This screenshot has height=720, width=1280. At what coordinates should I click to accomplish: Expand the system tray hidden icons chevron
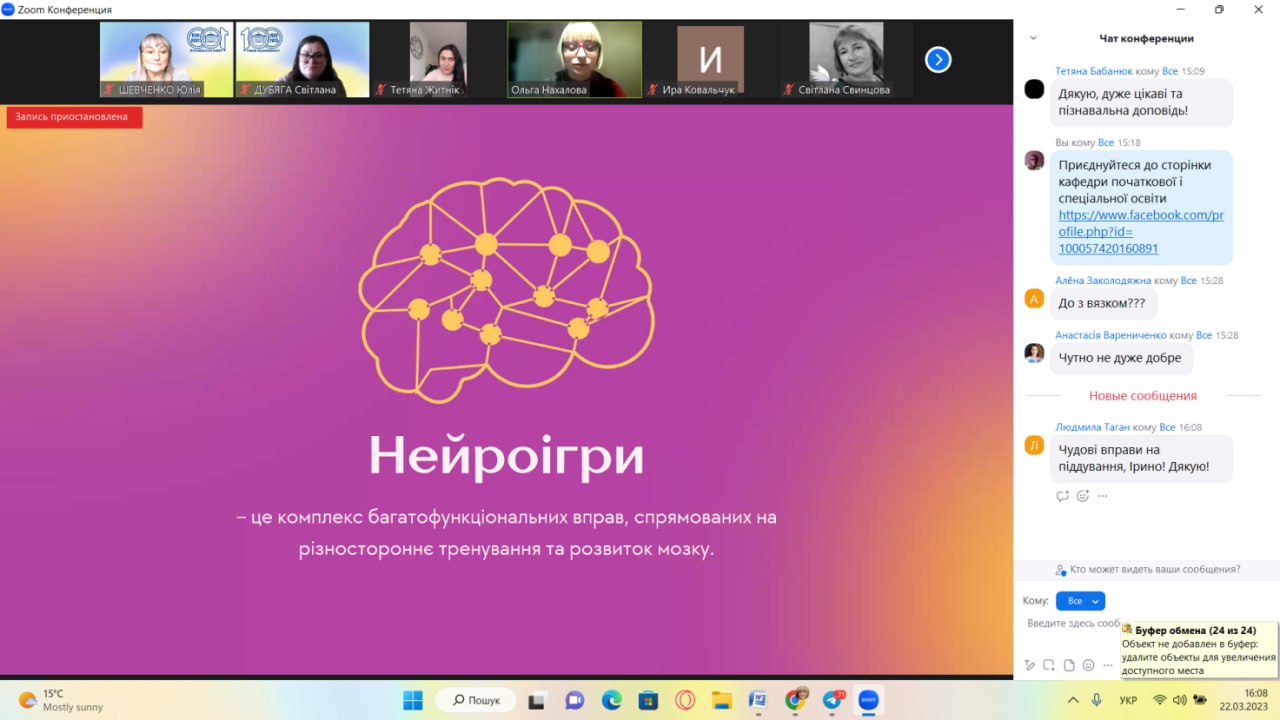[x=1073, y=700]
